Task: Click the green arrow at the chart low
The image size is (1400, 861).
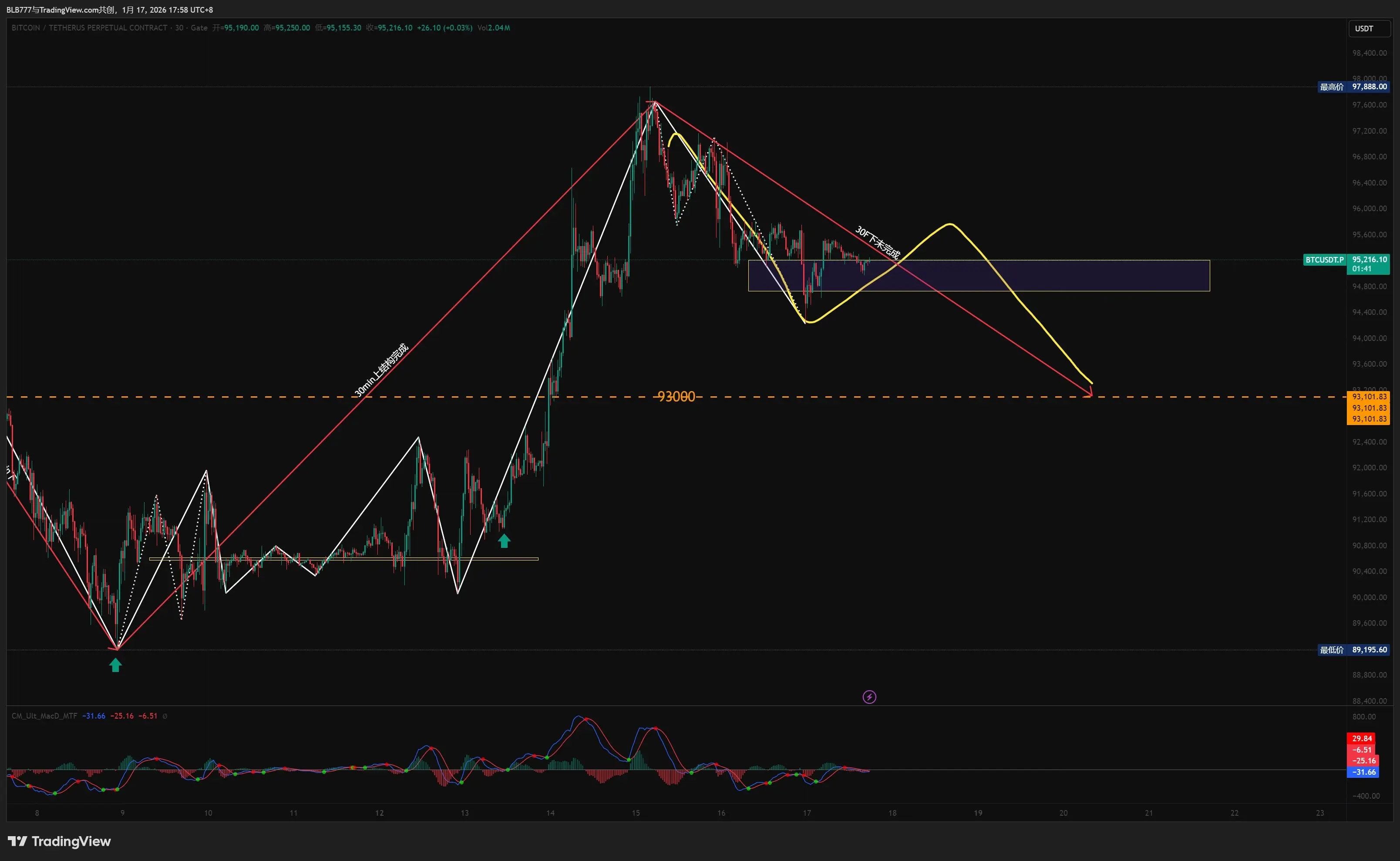Action: point(115,665)
